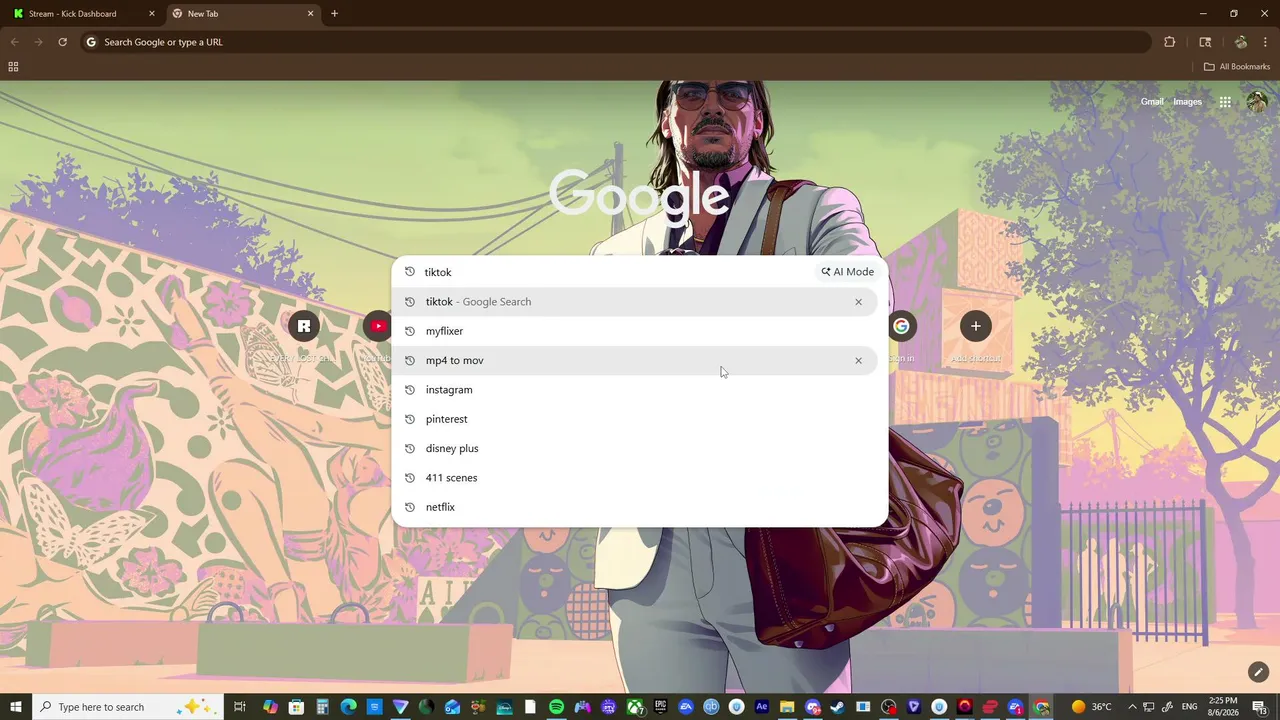
Task: Switch to the New Tab tab
Action: click(x=244, y=14)
